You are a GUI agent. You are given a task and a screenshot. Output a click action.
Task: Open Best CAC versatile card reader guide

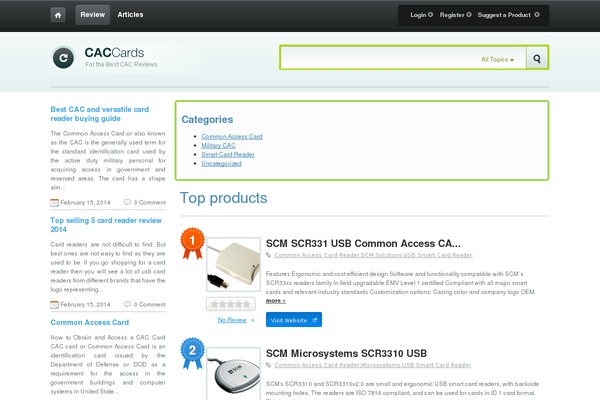[x=99, y=114]
